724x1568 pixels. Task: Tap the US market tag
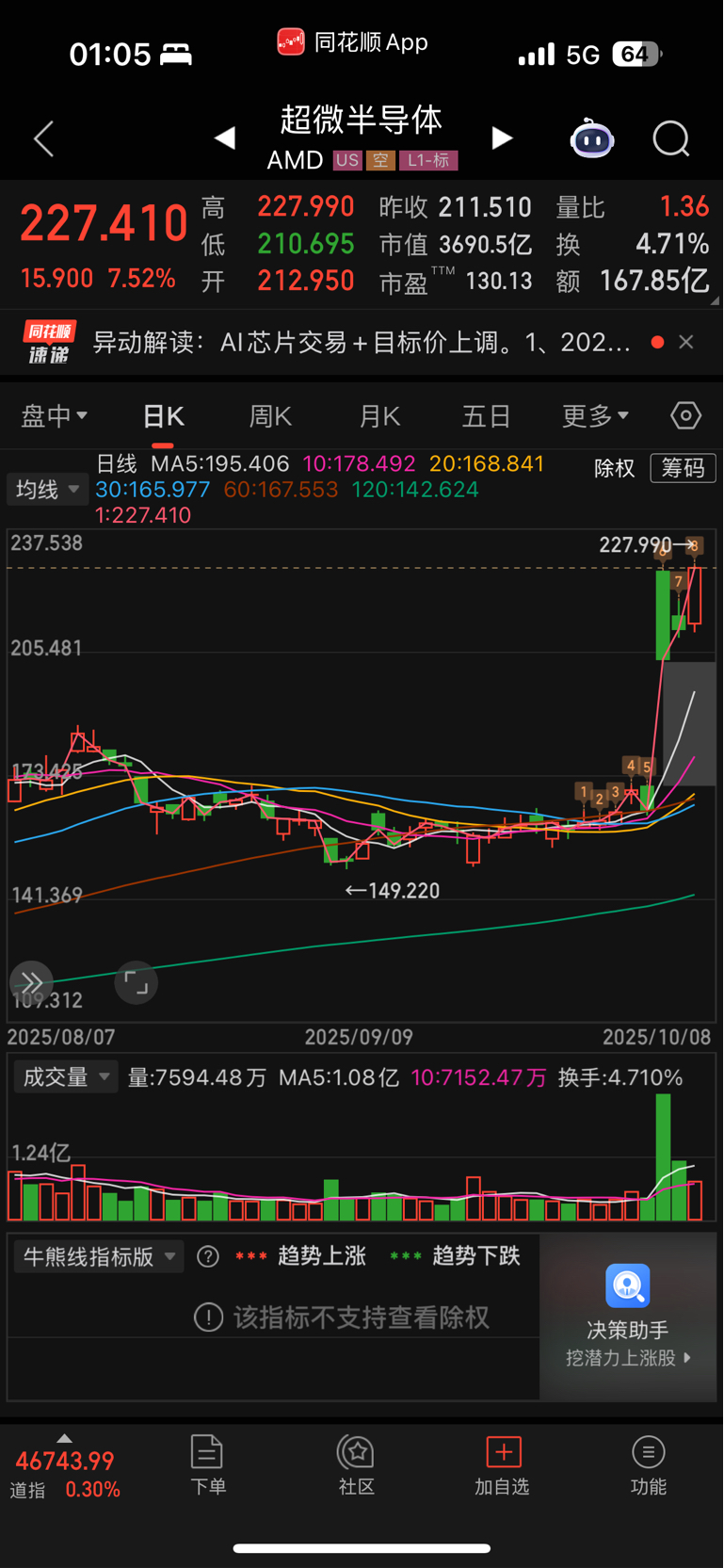(x=347, y=160)
